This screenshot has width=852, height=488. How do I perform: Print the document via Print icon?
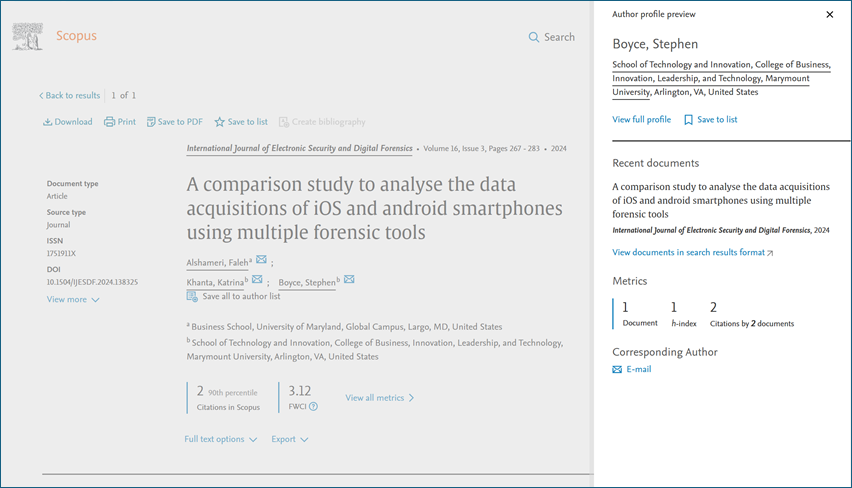click(x=110, y=122)
